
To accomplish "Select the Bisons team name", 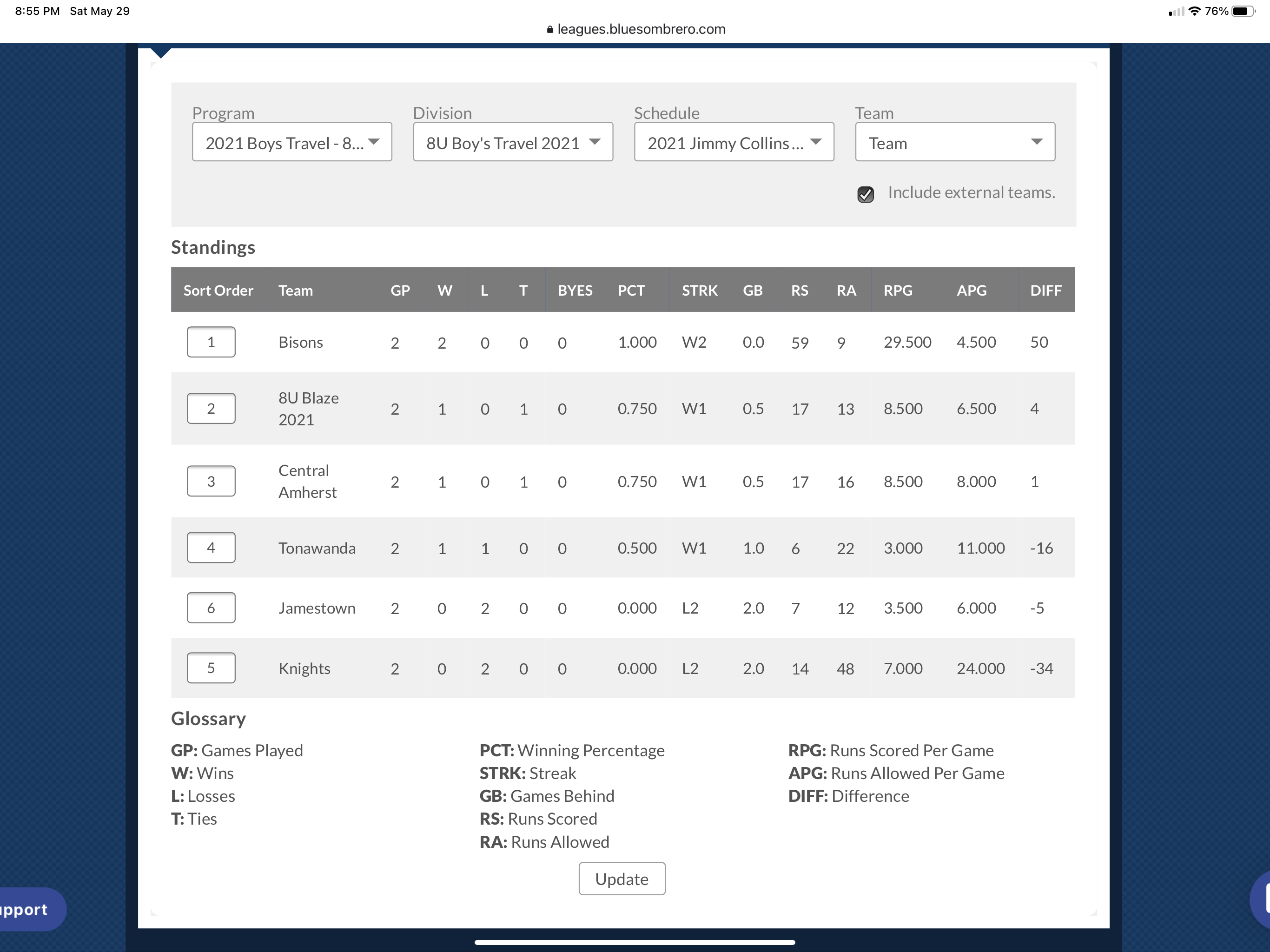I will coord(301,342).
